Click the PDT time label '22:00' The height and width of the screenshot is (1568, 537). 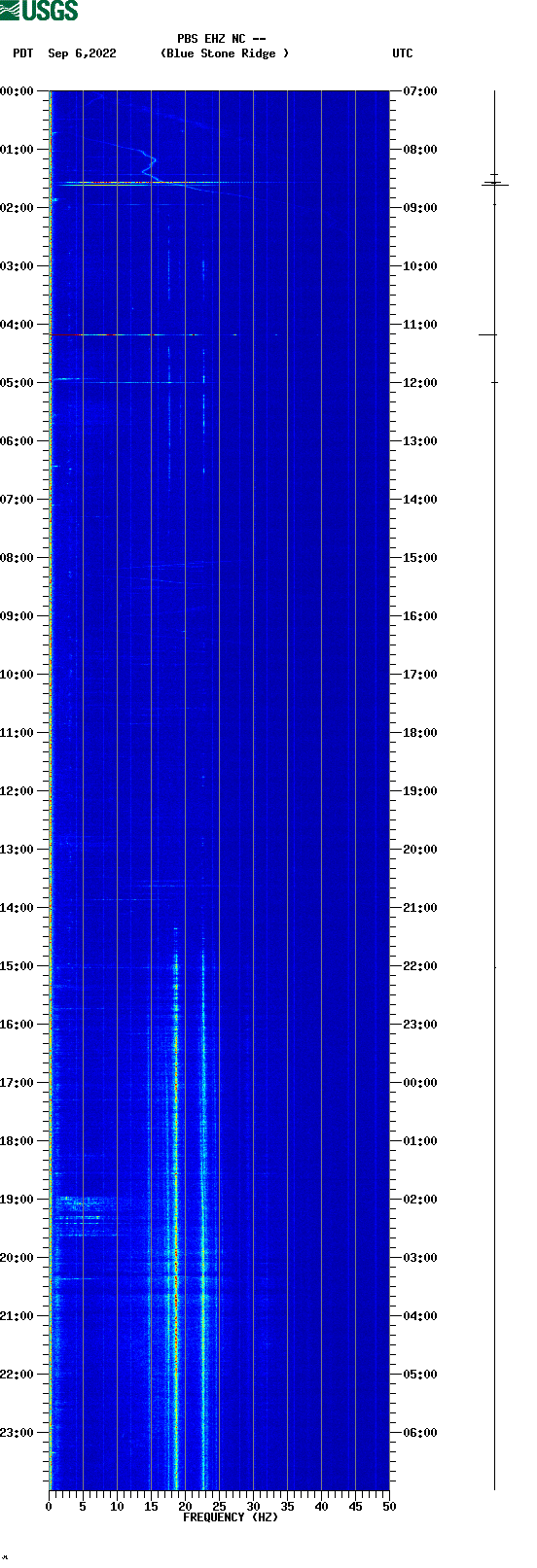[x=18, y=1375]
